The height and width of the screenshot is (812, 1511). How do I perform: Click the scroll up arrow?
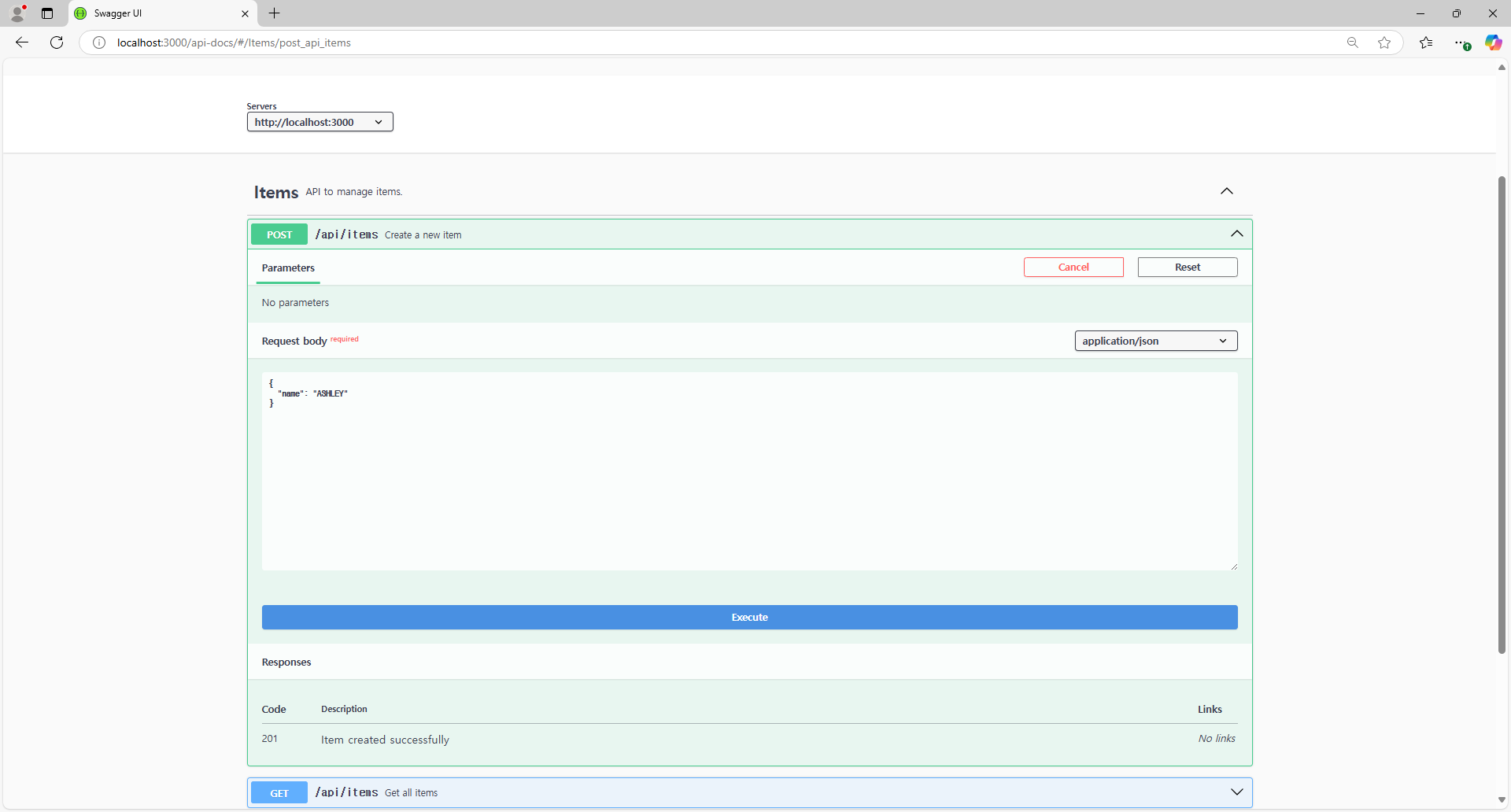point(1502,68)
